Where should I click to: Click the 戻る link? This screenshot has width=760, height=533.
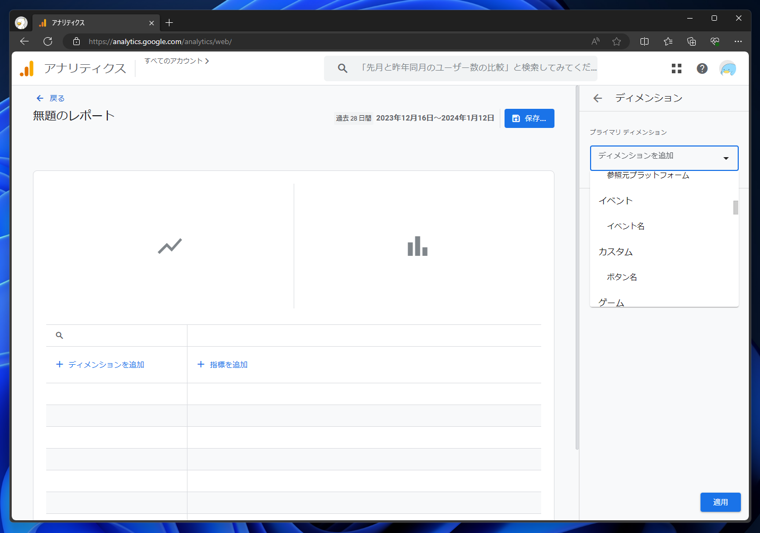[50, 98]
